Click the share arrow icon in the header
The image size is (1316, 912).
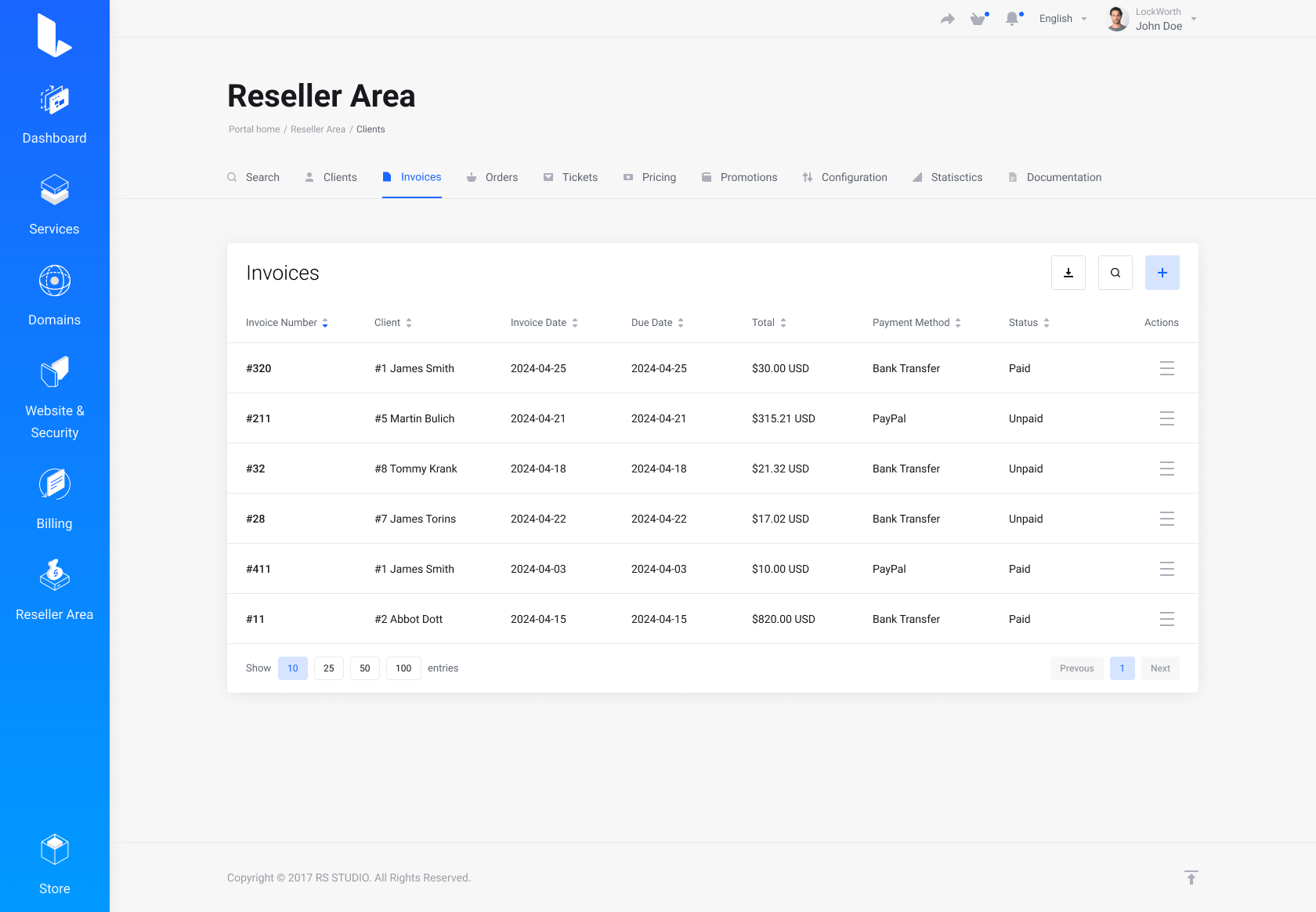pyautogui.click(x=947, y=19)
